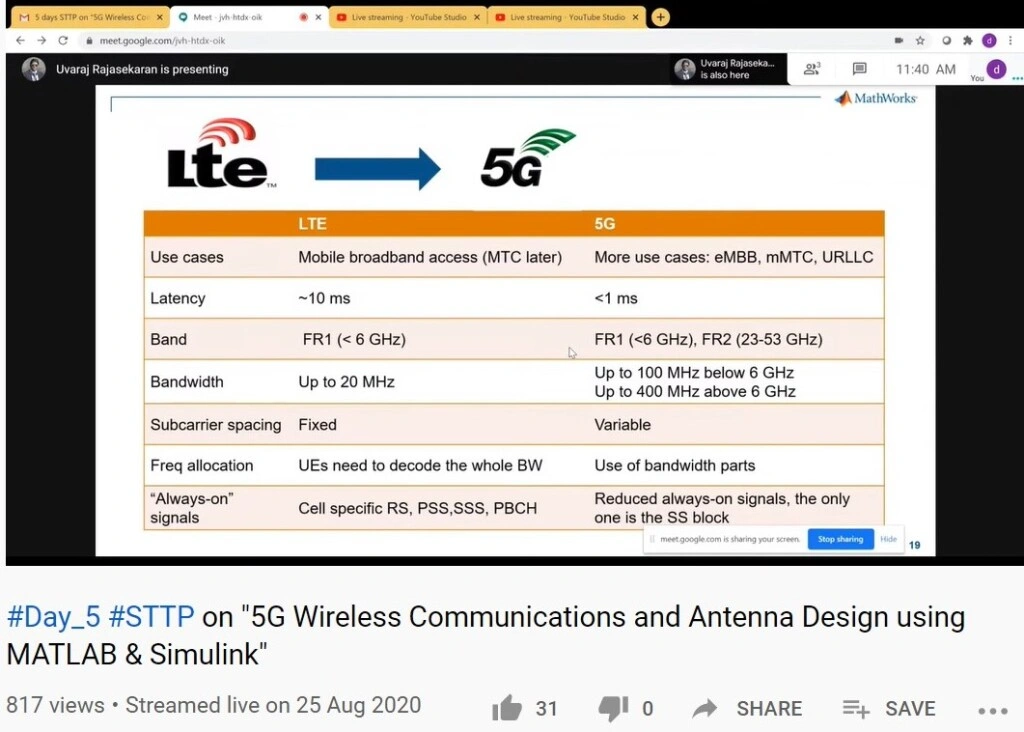1024x732 pixels.
Task: Click the MathWorks logo on slide
Action: pyautogui.click(x=876, y=98)
